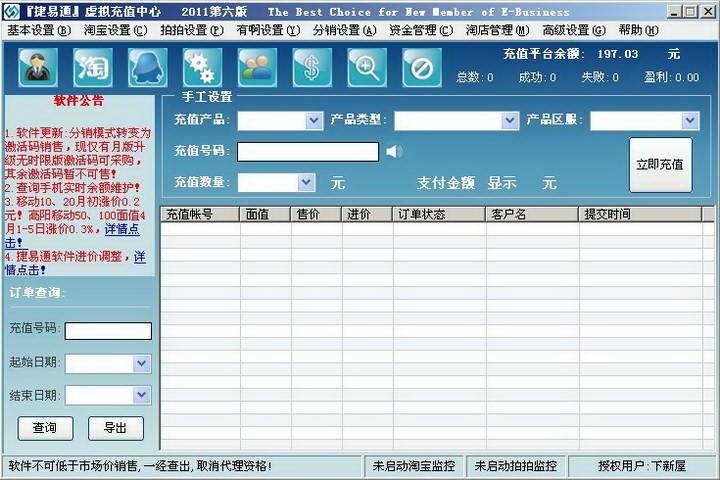Click the 立即充值 button
The image size is (720, 480).
coord(660,164)
